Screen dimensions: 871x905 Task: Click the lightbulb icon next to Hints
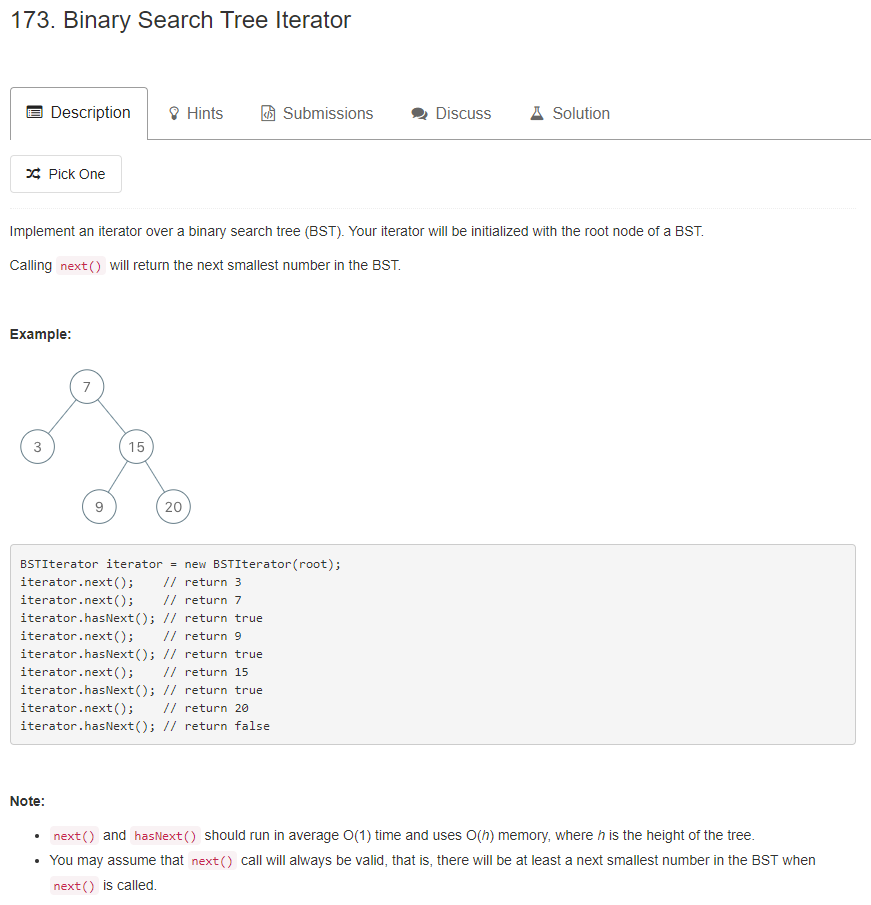tap(170, 112)
